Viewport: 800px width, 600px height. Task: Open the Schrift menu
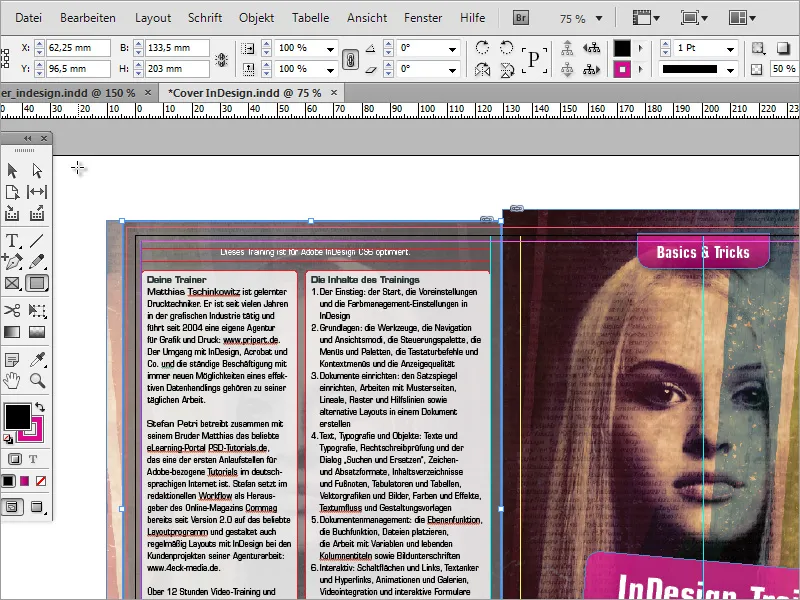coord(205,18)
